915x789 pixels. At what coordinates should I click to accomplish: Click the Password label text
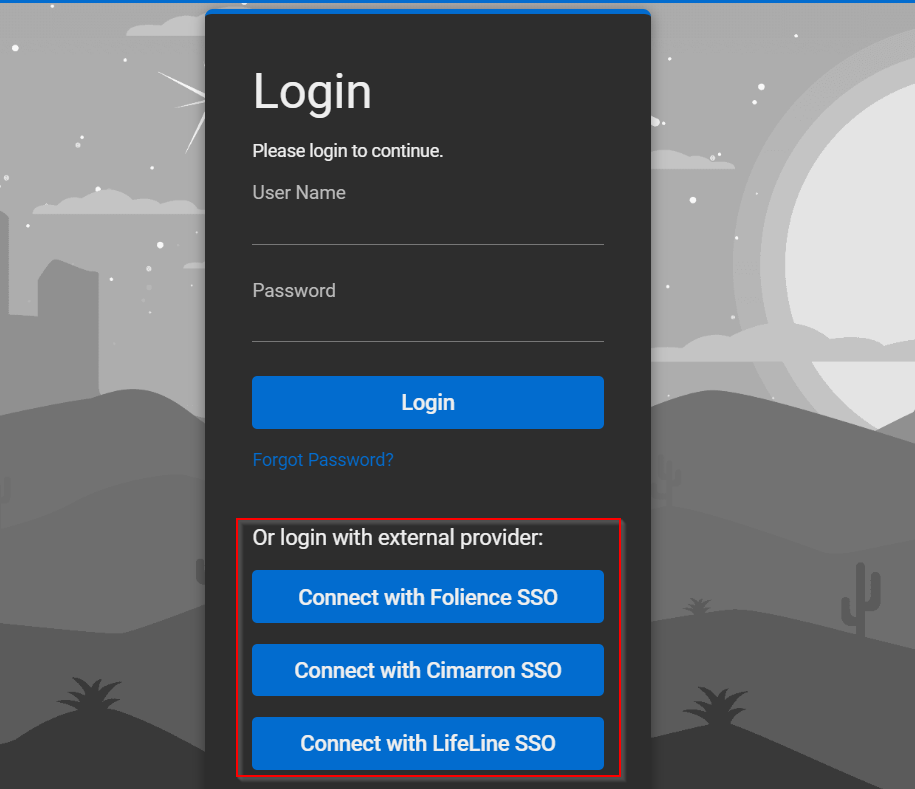tap(294, 291)
